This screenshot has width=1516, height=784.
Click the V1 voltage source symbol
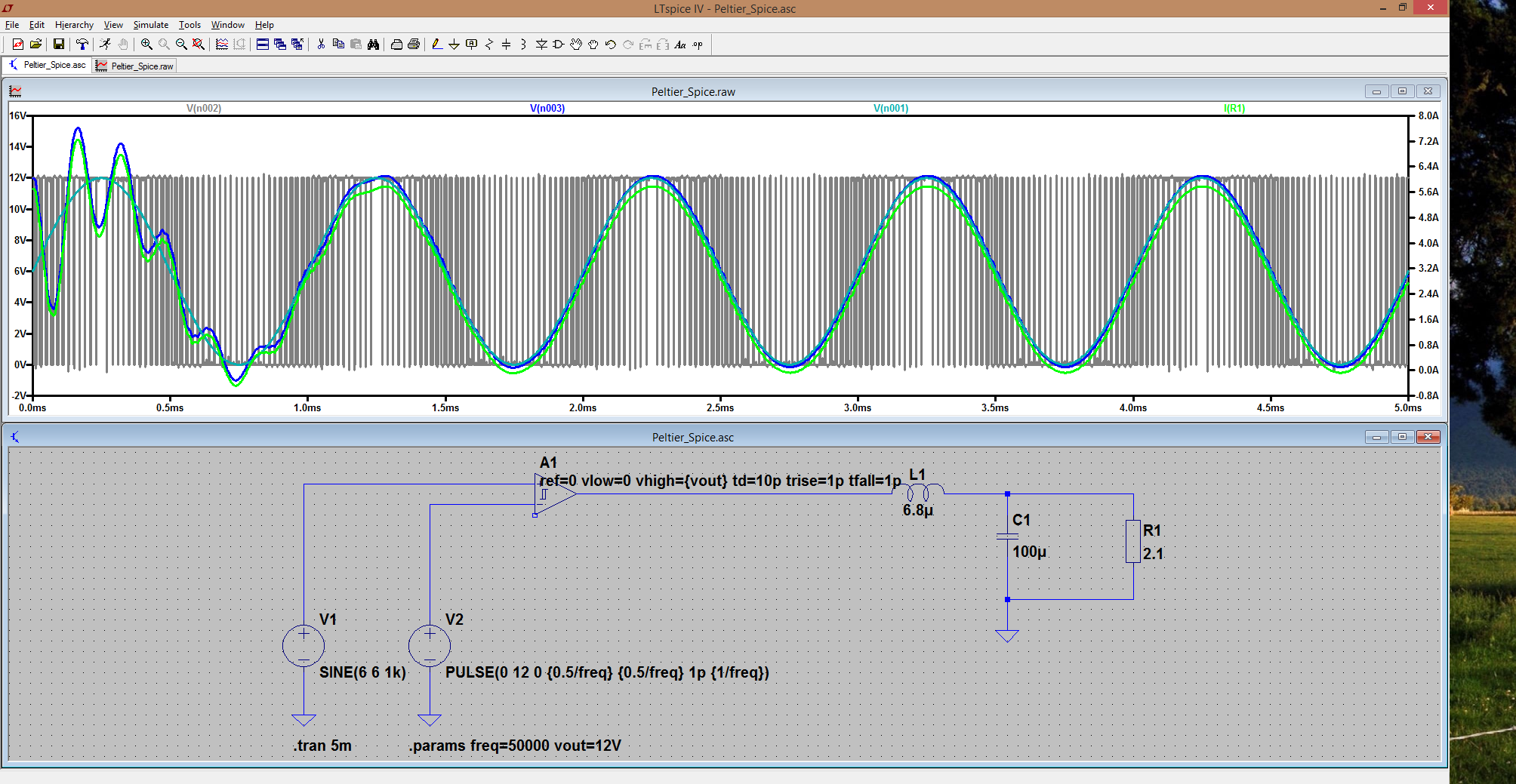tap(304, 646)
